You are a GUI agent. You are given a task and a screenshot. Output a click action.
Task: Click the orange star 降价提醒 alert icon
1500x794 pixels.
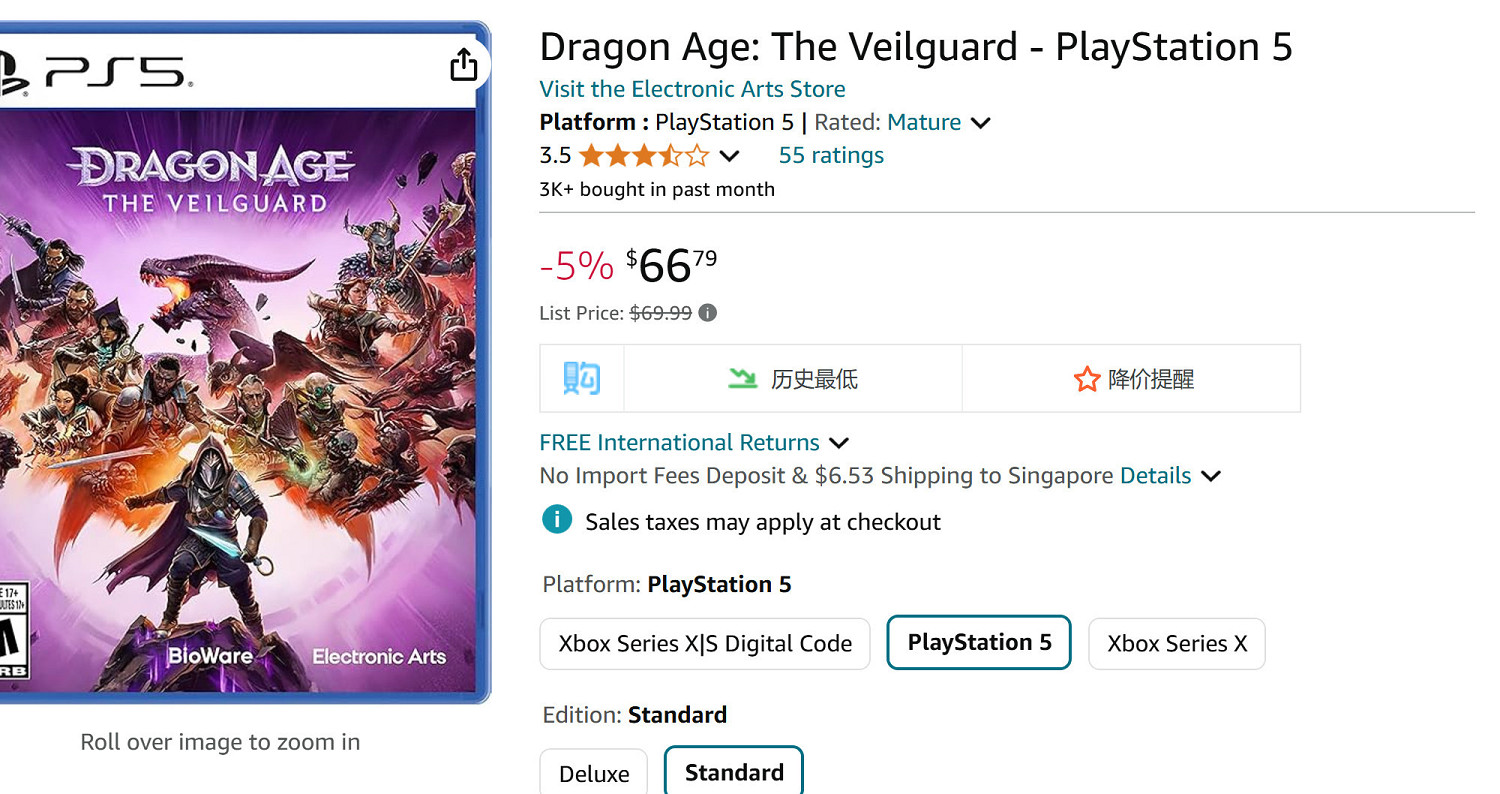tap(1086, 379)
